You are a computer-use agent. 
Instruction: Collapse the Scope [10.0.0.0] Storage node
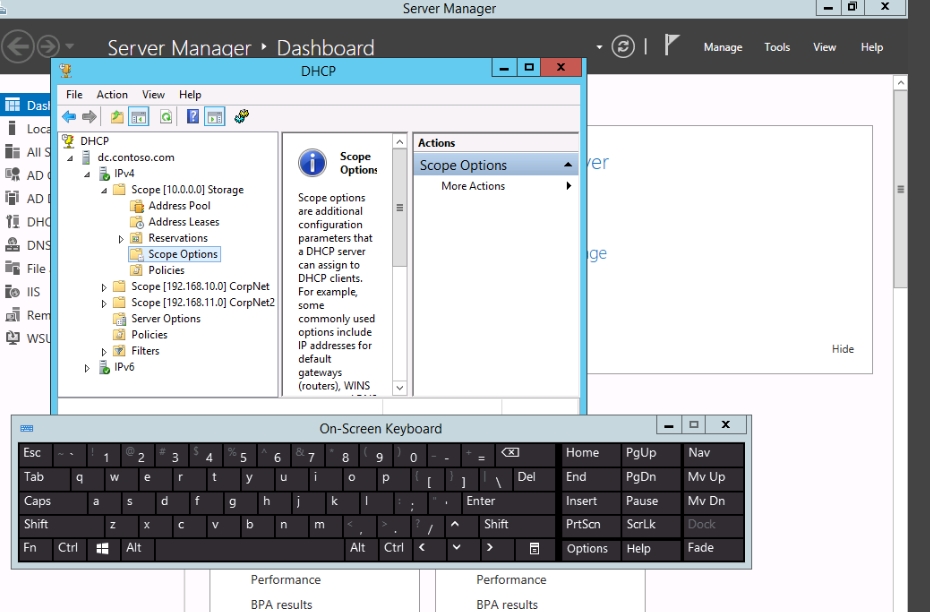[104, 190]
